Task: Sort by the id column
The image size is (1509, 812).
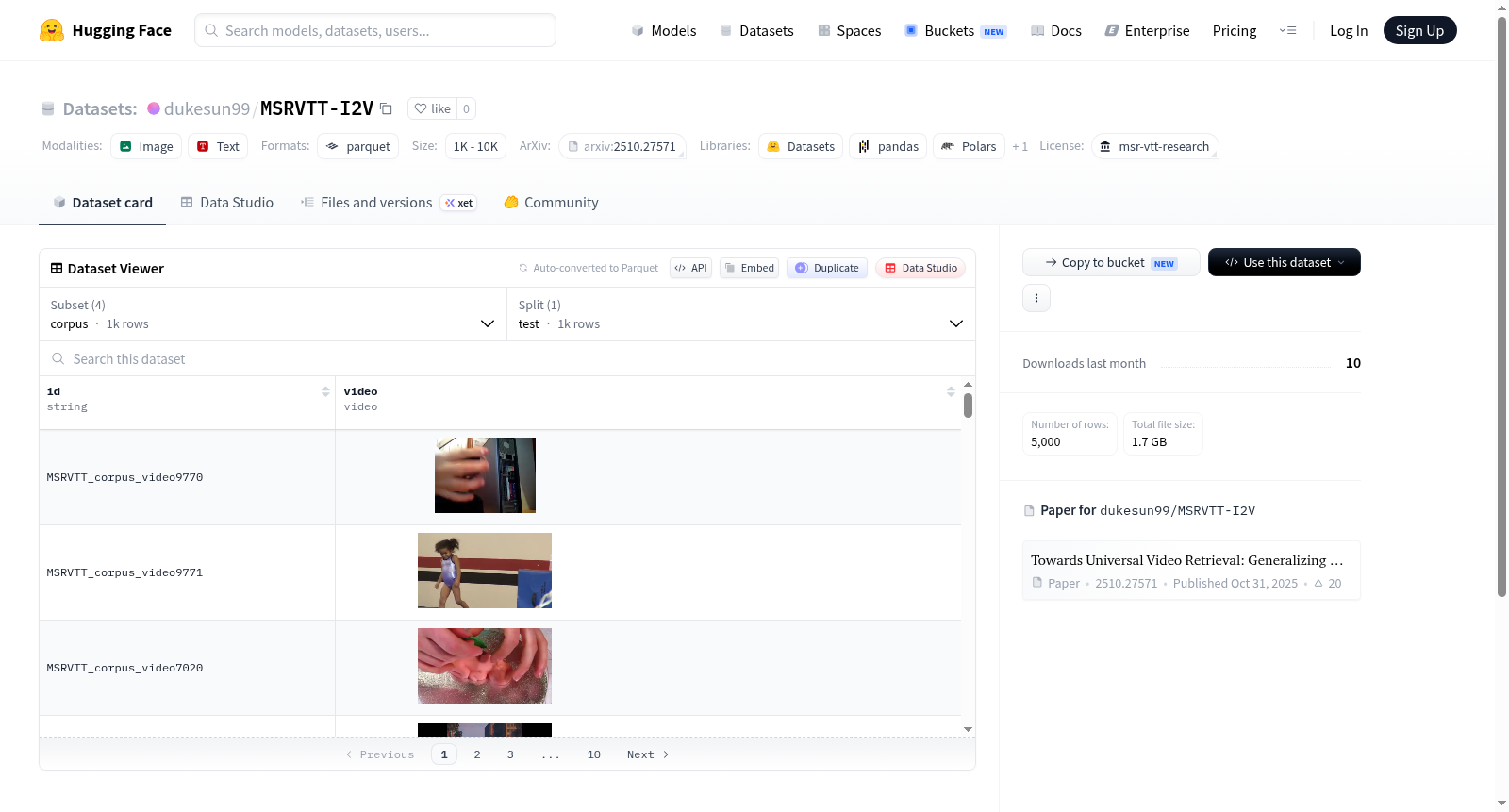Action: [325, 391]
